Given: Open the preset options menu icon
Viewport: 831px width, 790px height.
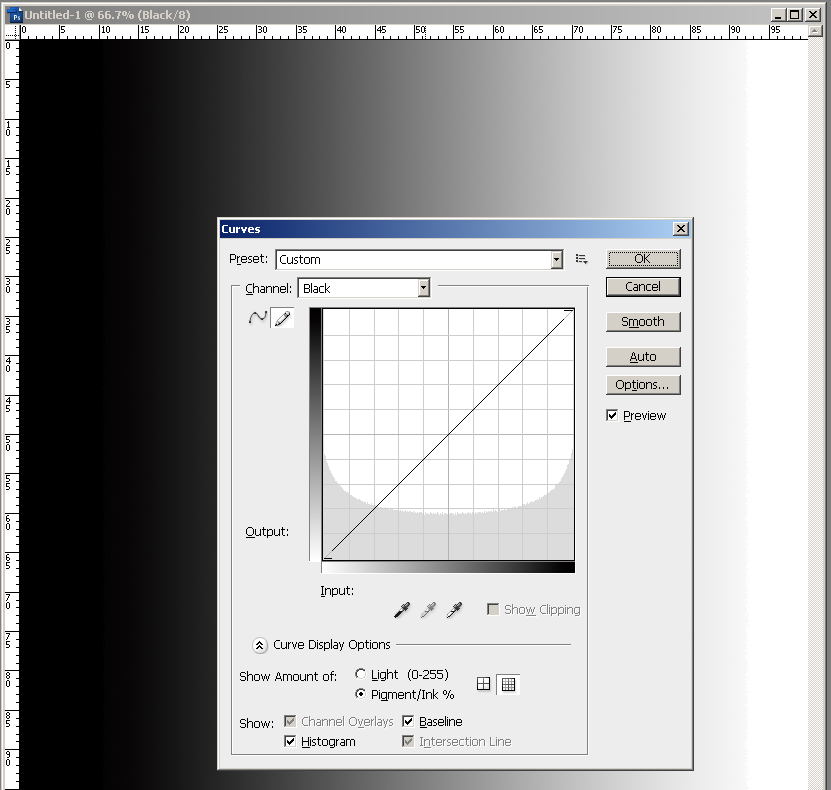Looking at the screenshot, I should pos(581,259).
